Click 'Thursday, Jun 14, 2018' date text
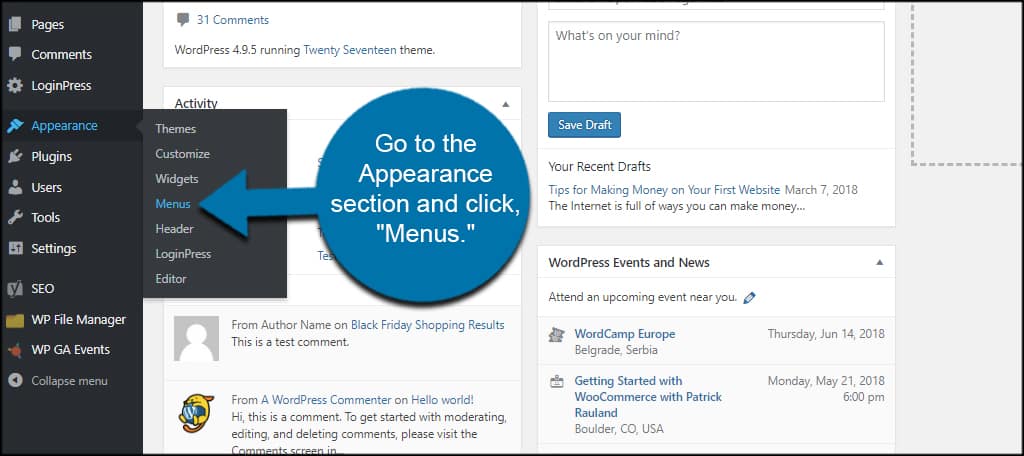This screenshot has width=1024, height=456. click(x=826, y=334)
